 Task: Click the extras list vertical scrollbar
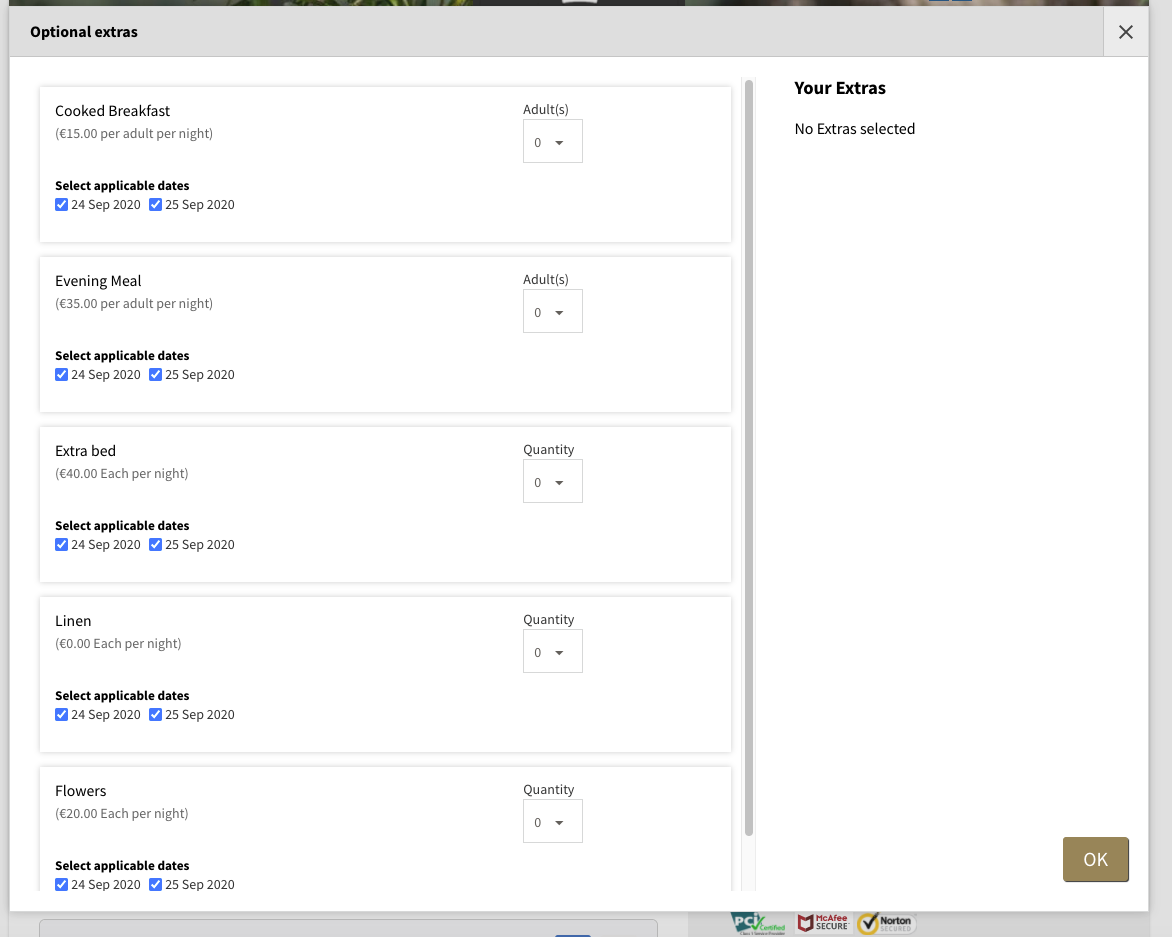(749, 458)
